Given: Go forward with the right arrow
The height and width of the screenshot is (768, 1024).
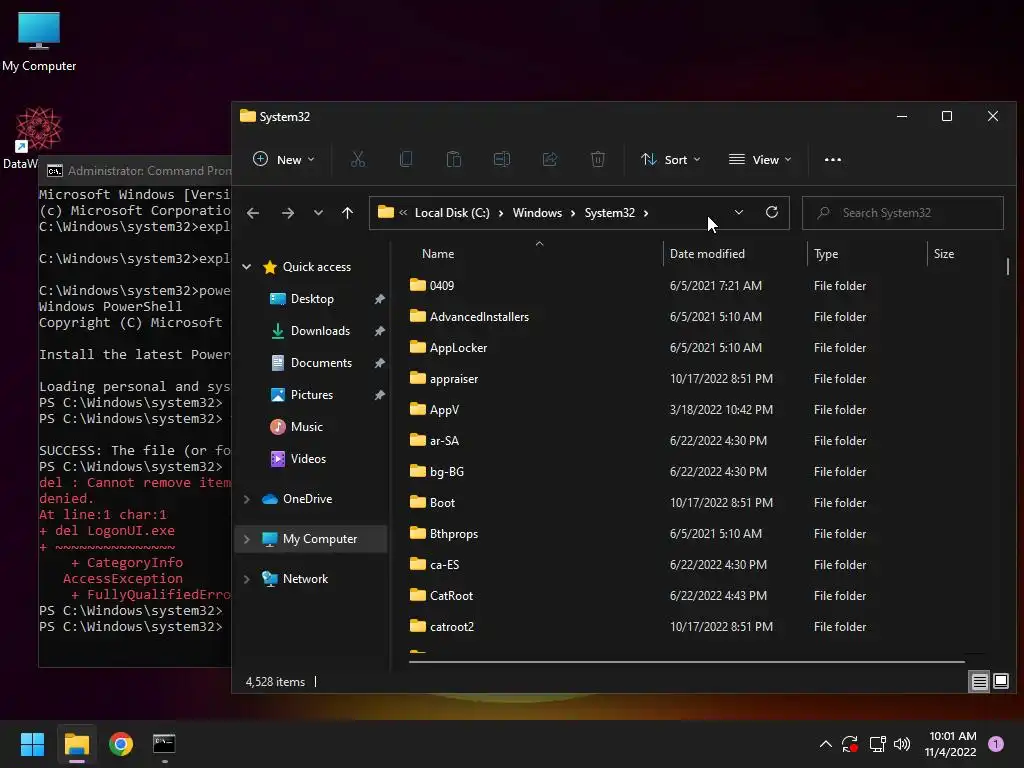Looking at the screenshot, I should 287,213.
